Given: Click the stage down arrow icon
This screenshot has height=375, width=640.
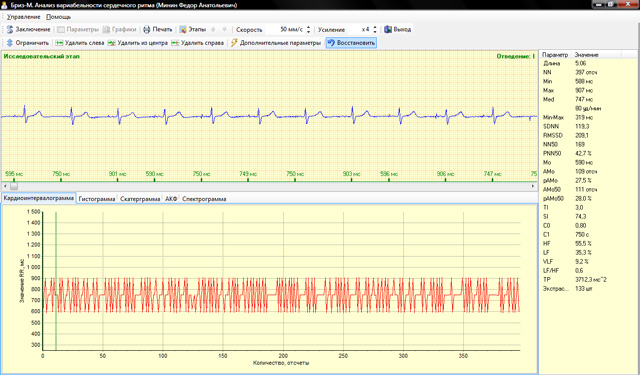Looking at the screenshot, I should [x=224, y=29].
